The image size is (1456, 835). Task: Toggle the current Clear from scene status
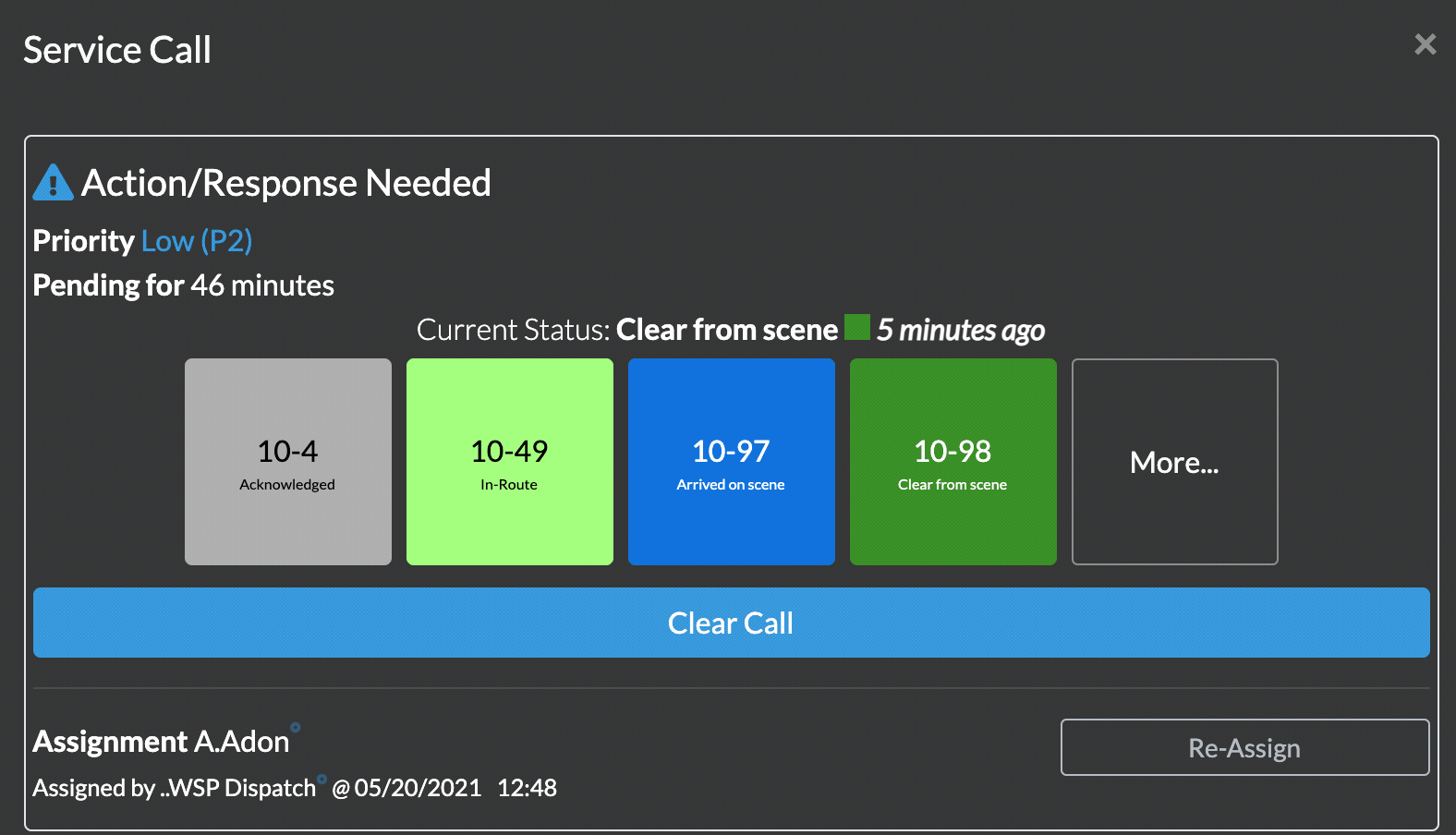(x=952, y=462)
